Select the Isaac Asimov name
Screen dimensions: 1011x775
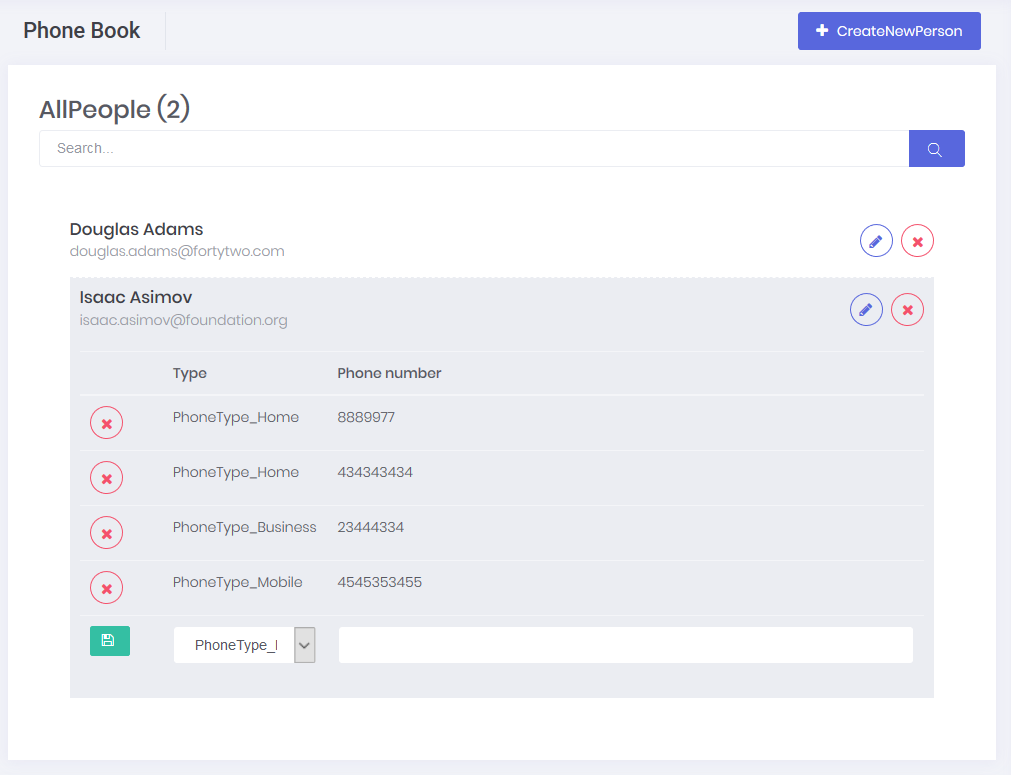[135, 297]
